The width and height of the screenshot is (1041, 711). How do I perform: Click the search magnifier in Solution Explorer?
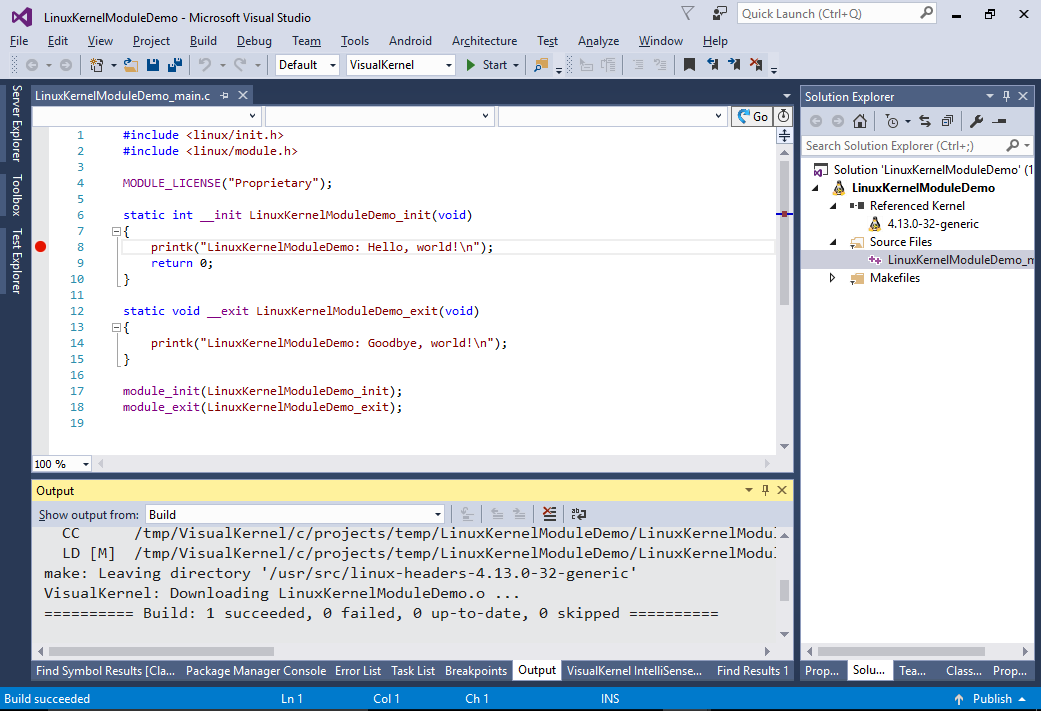(x=1012, y=145)
